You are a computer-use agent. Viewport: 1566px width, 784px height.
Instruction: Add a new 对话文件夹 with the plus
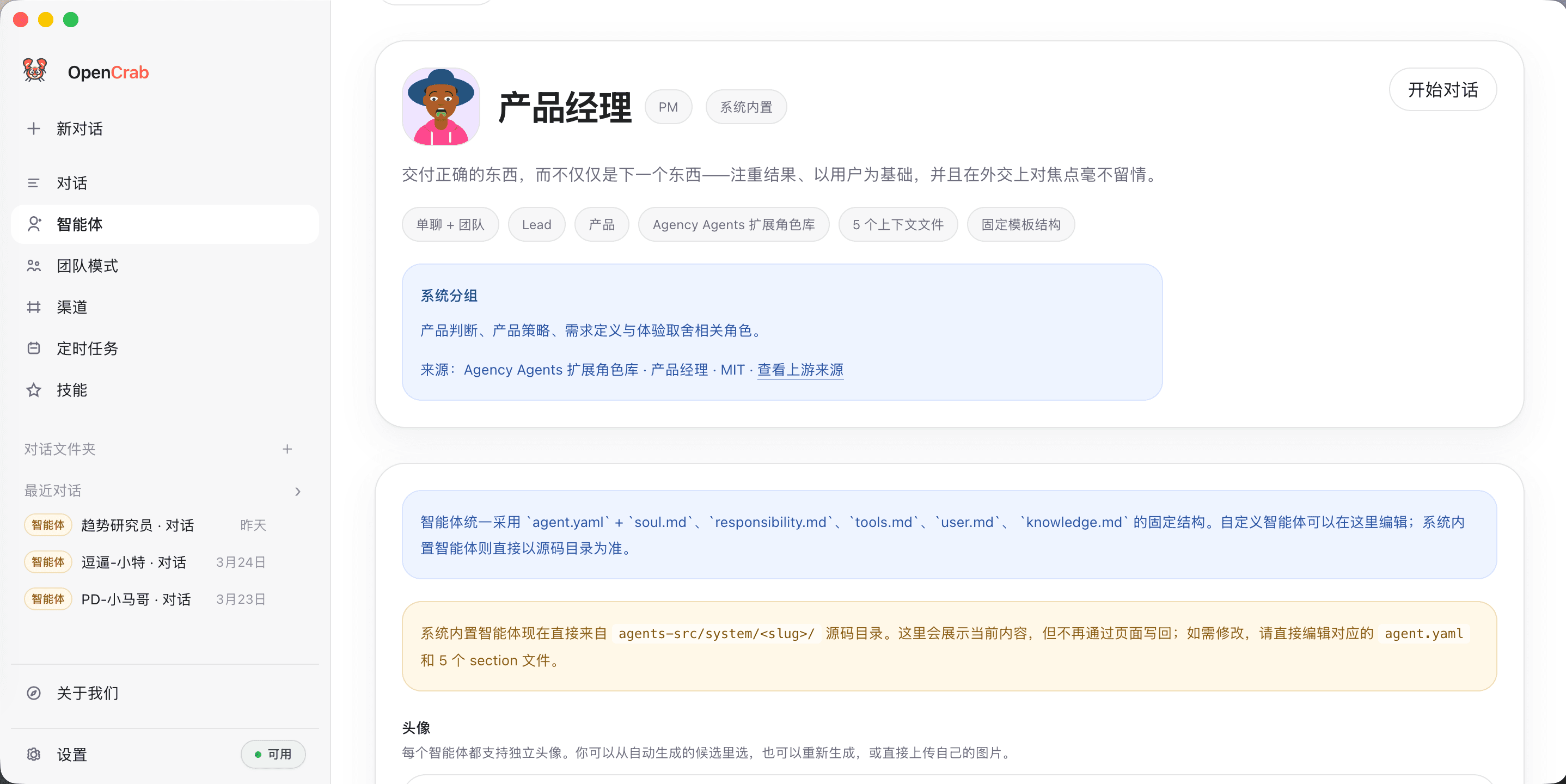(x=287, y=449)
